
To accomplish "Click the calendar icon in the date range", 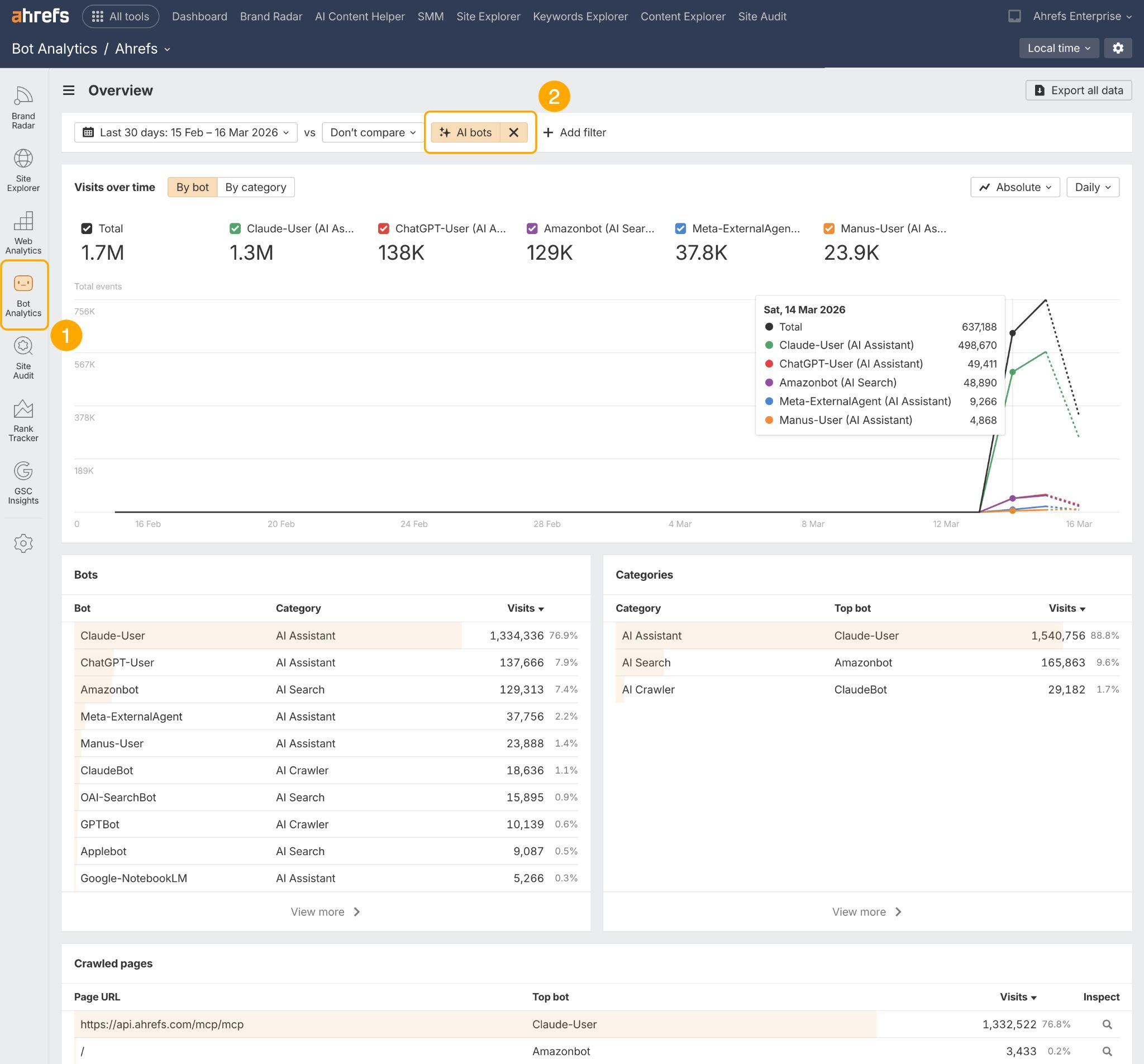I will 88,132.
